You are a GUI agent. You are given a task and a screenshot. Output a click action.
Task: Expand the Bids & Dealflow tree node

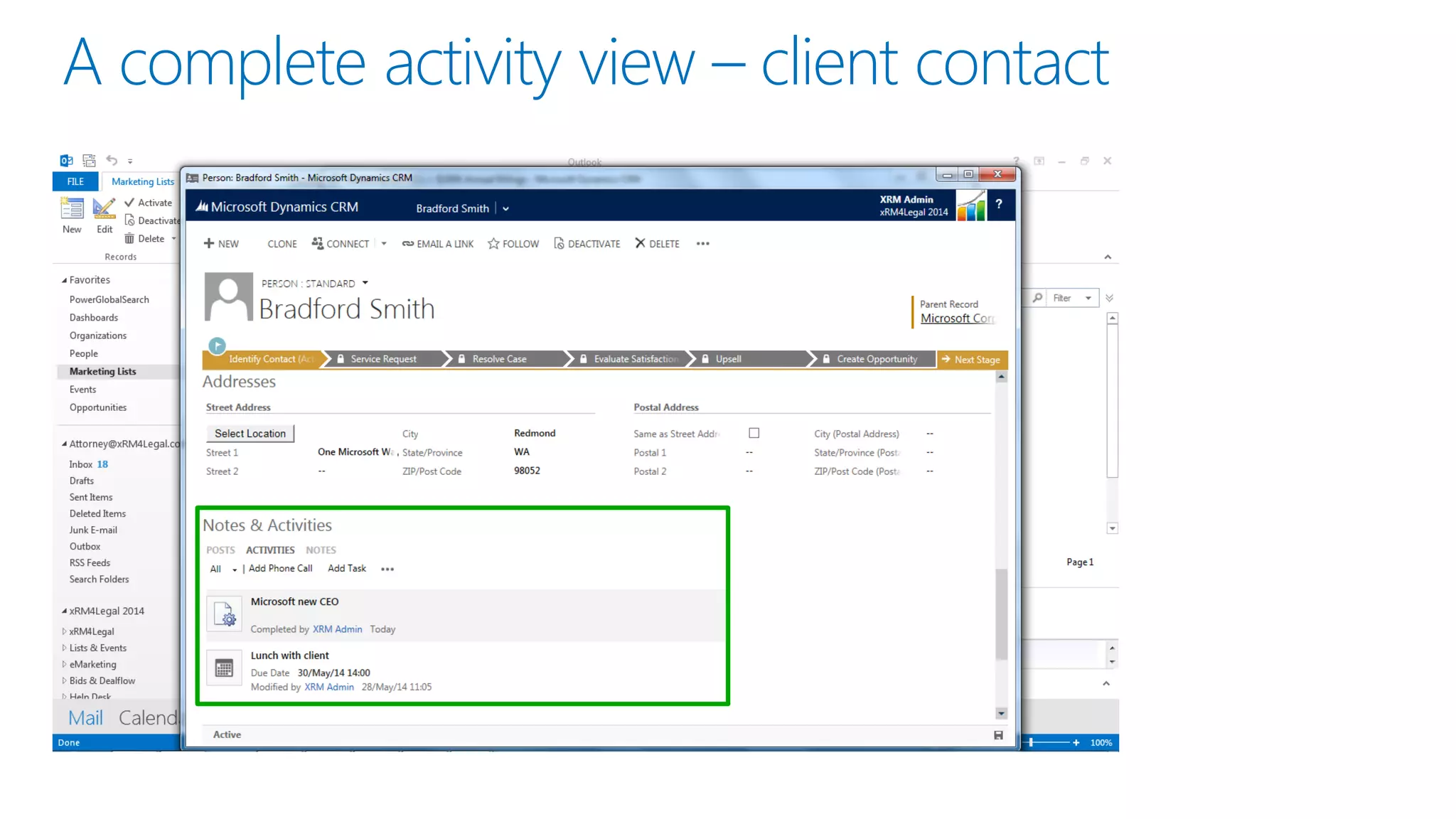(x=64, y=680)
